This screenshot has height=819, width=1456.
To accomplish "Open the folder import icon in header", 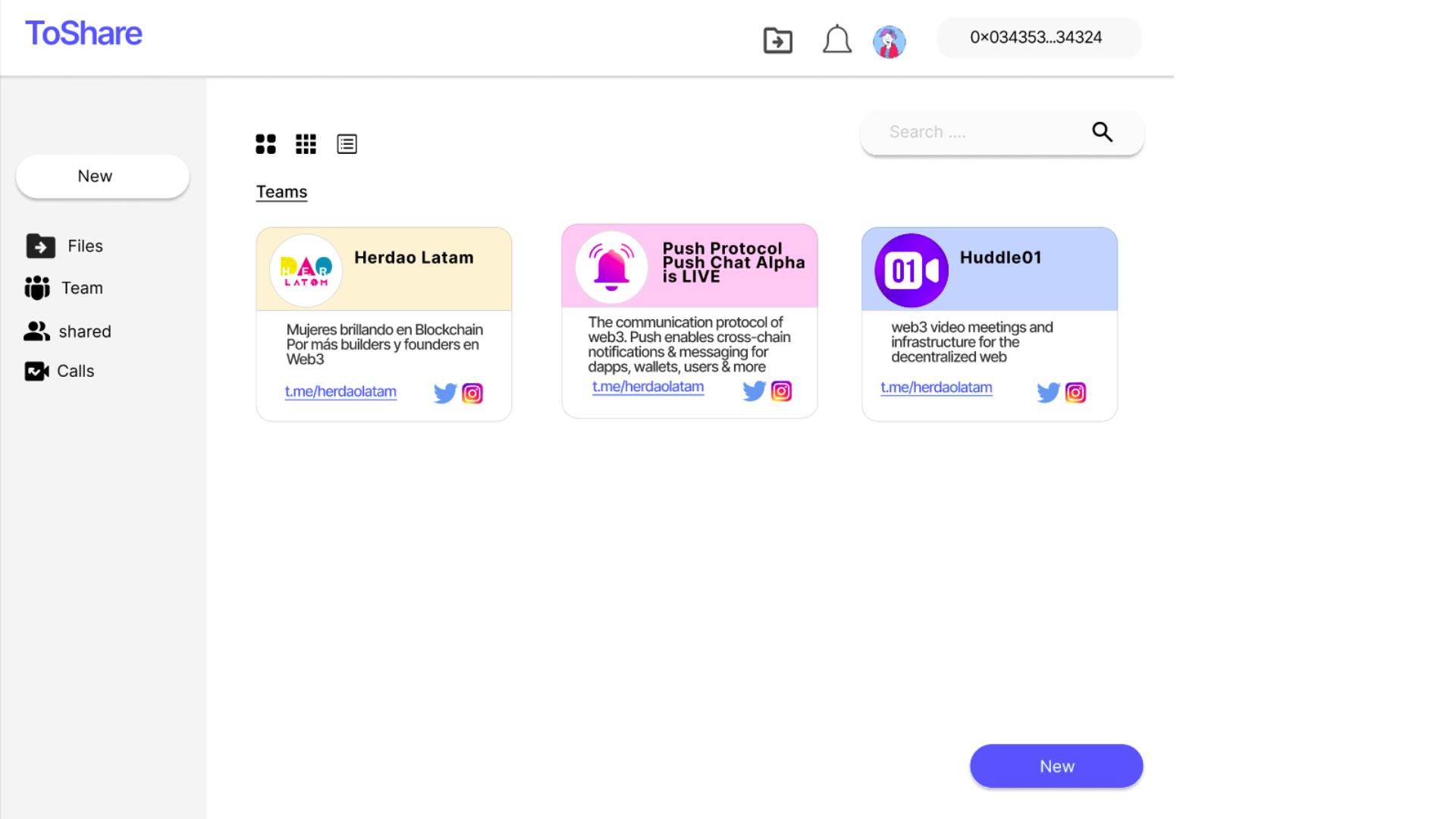I will click(x=777, y=40).
